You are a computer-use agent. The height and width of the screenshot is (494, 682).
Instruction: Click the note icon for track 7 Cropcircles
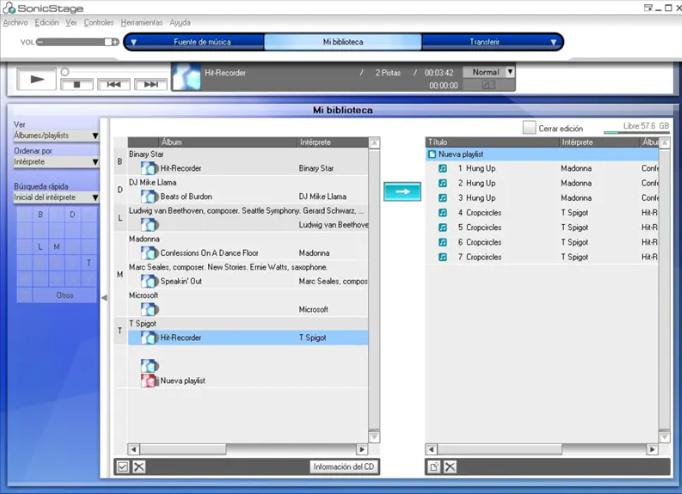point(443,257)
